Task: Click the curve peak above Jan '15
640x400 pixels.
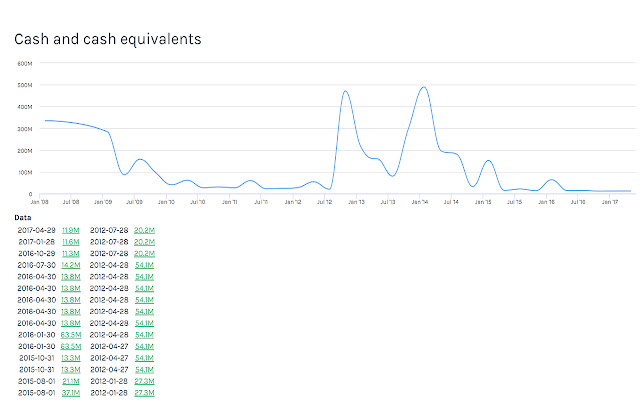Action: coord(488,160)
